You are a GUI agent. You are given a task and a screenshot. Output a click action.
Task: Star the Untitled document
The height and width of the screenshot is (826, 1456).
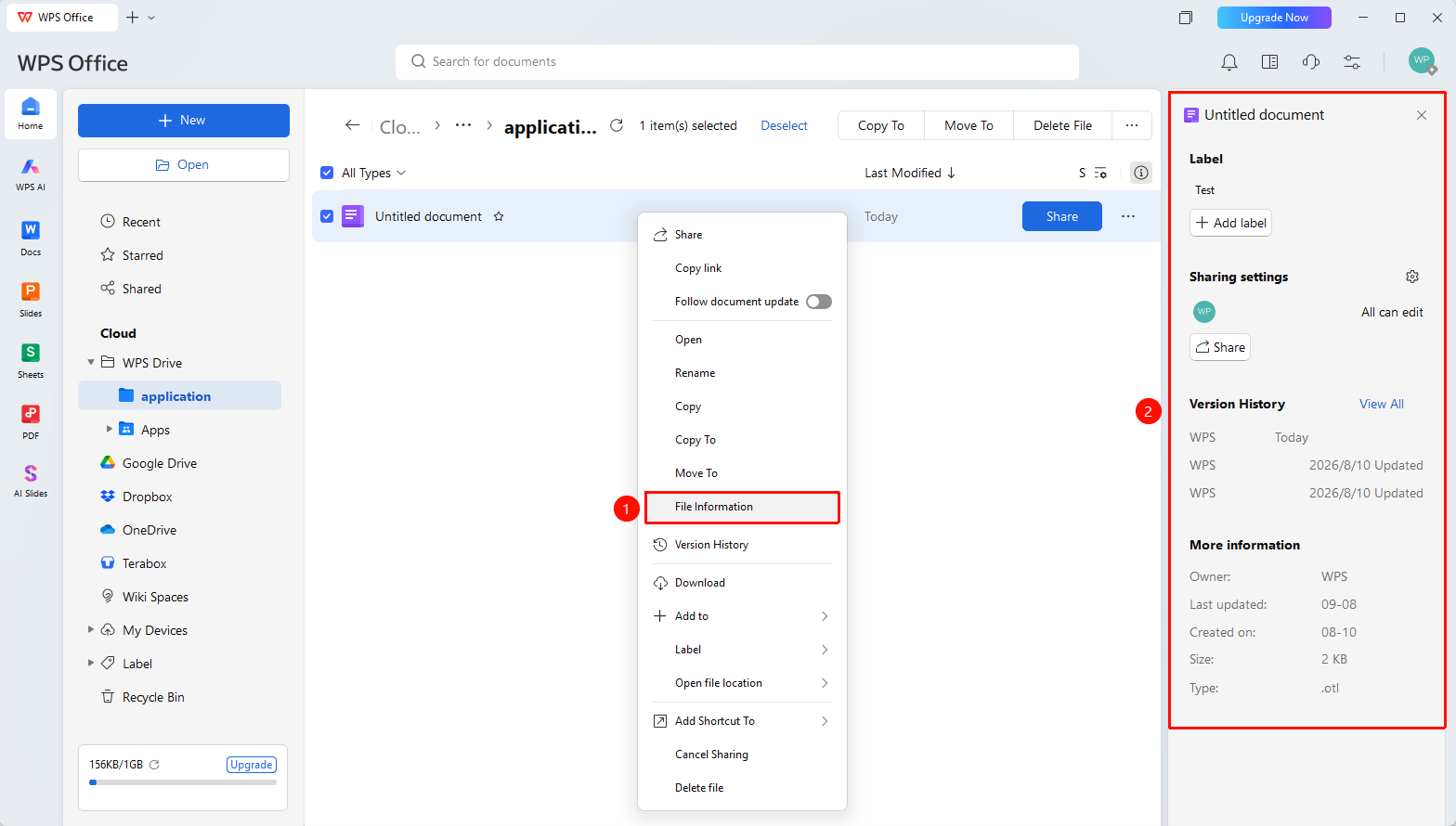[x=499, y=216]
